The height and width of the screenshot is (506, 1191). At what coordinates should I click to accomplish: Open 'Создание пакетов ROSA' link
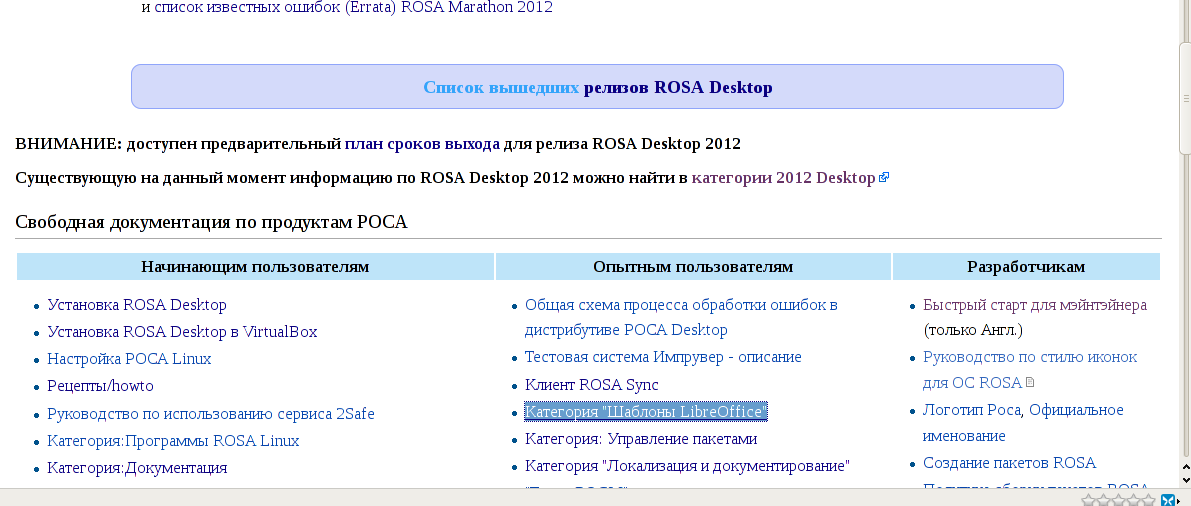click(x=1009, y=463)
